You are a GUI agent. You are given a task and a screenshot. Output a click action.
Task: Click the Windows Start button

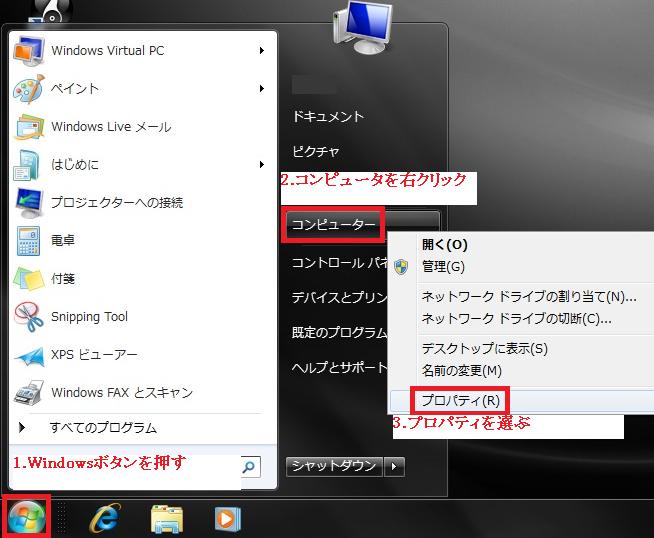[25, 517]
